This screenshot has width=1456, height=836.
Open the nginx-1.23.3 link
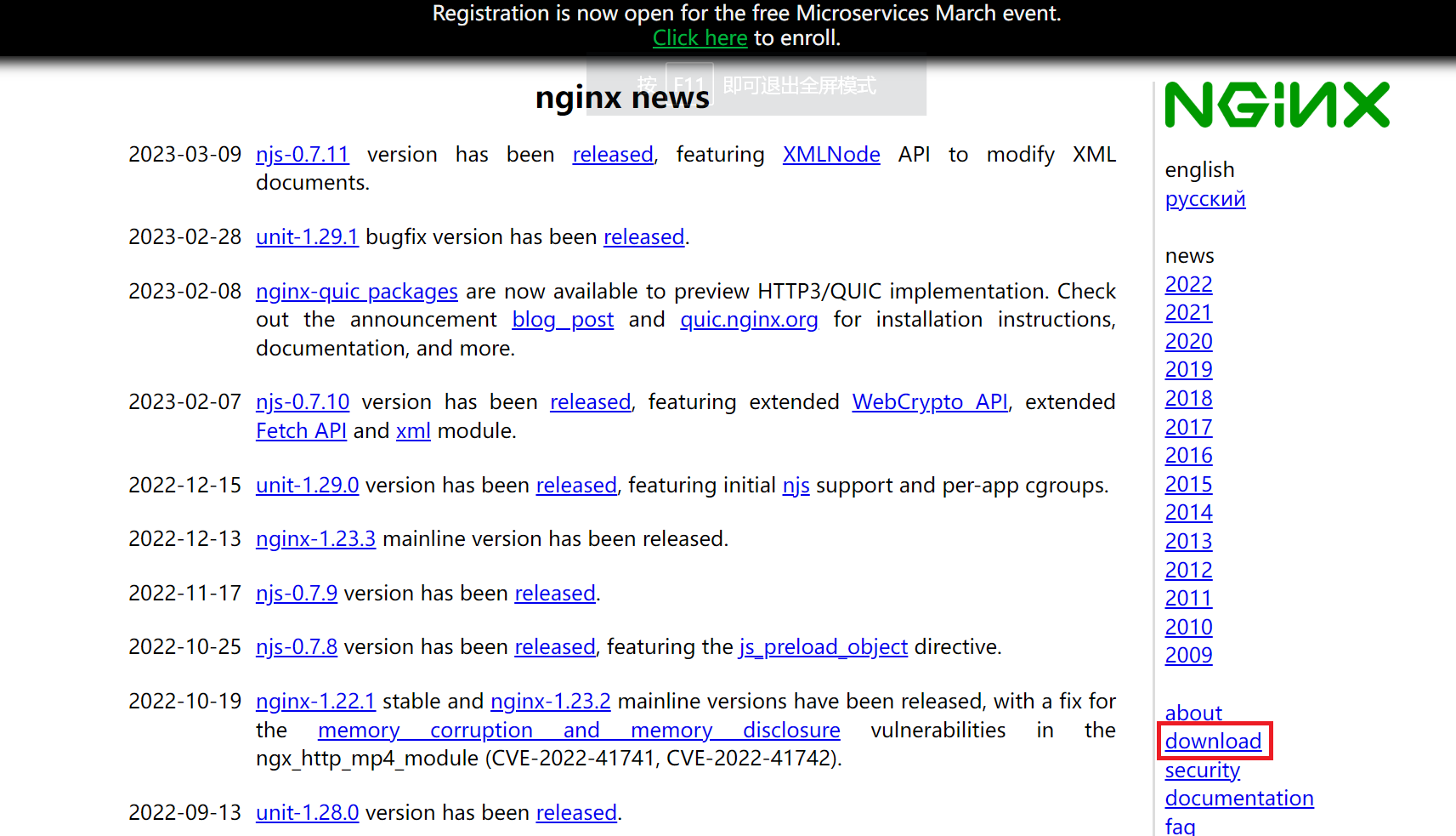click(315, 539)
